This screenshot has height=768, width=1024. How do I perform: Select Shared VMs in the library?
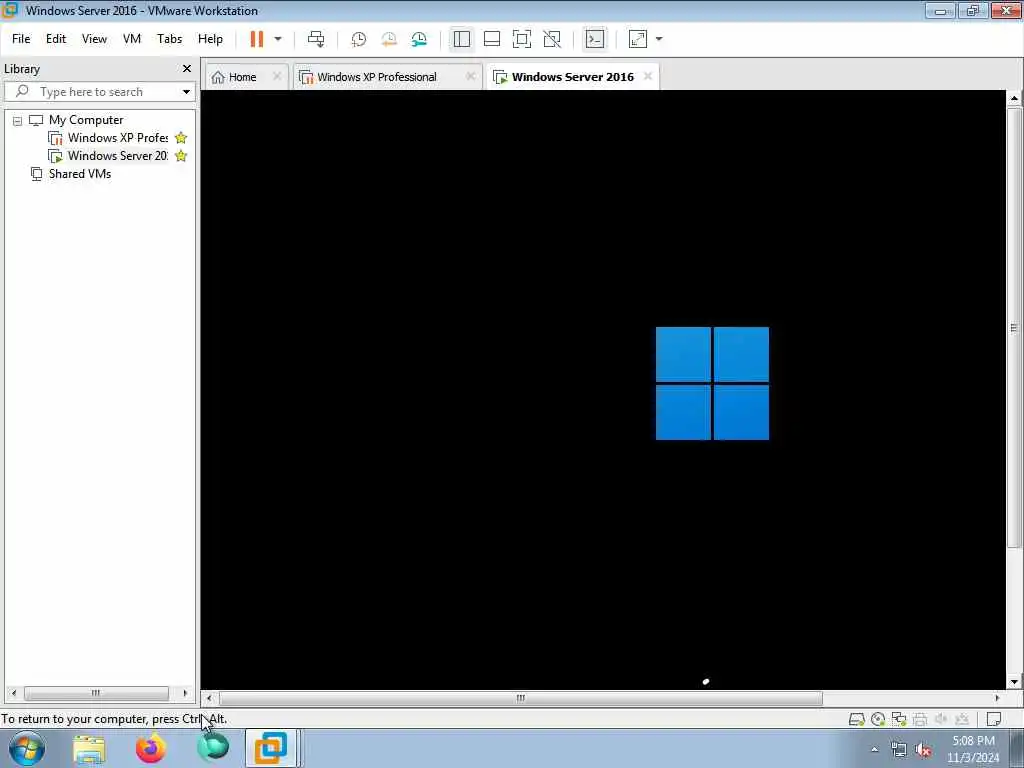coord(79,174)
